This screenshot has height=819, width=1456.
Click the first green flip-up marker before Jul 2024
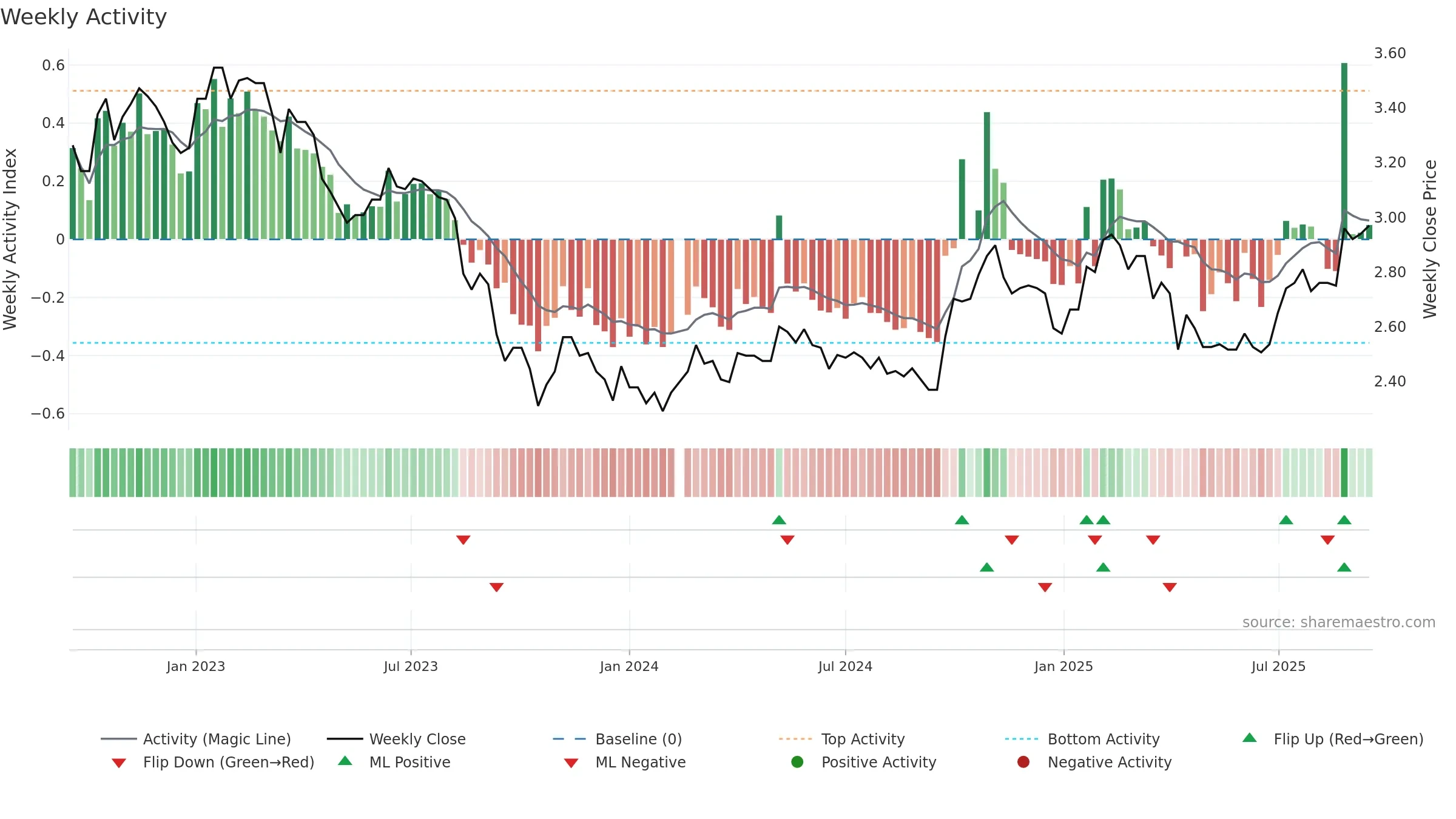[x=780, y=519]
